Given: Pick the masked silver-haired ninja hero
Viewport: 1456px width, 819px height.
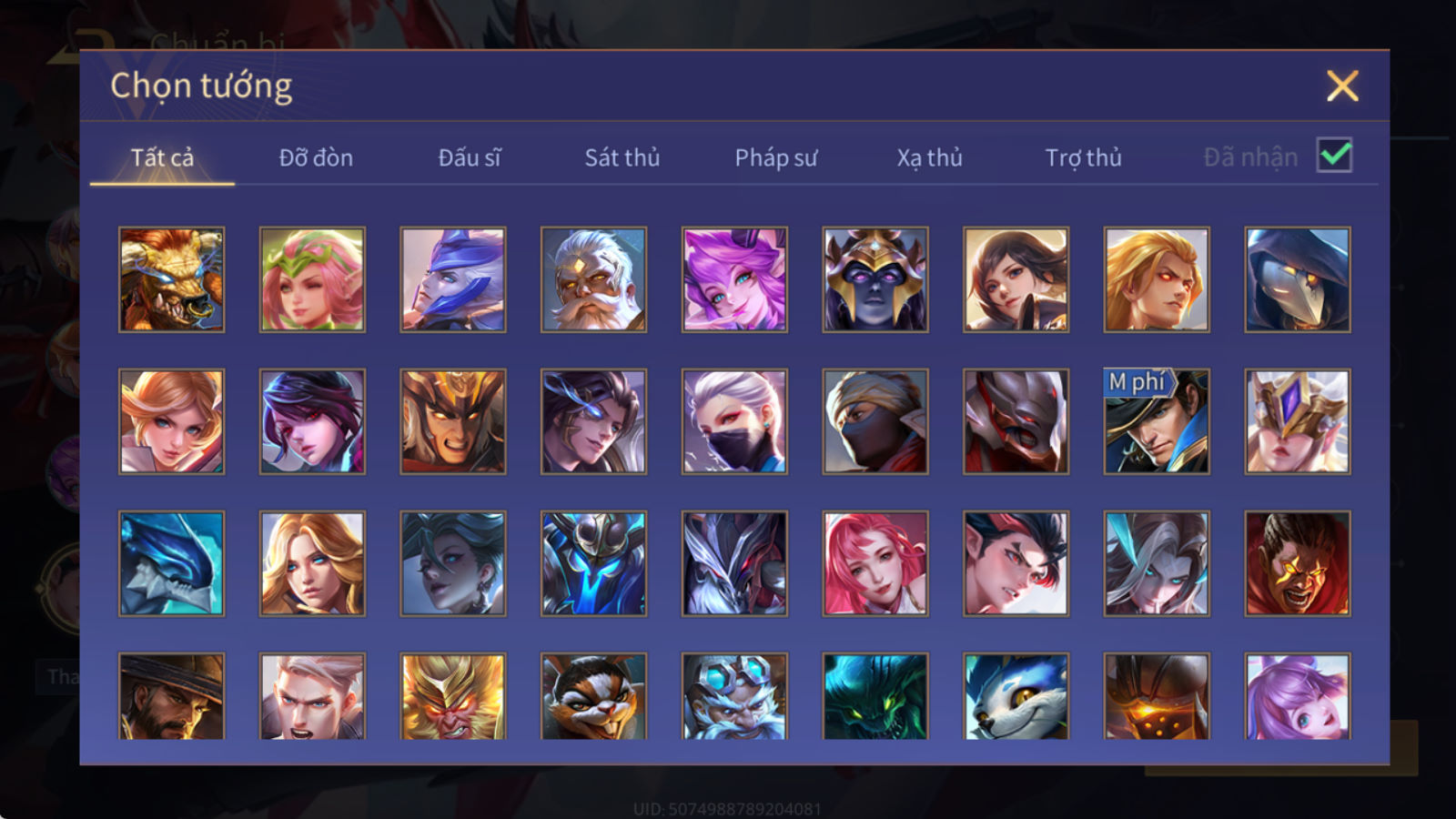Looking at the screenshot, I should click(734, 421).
